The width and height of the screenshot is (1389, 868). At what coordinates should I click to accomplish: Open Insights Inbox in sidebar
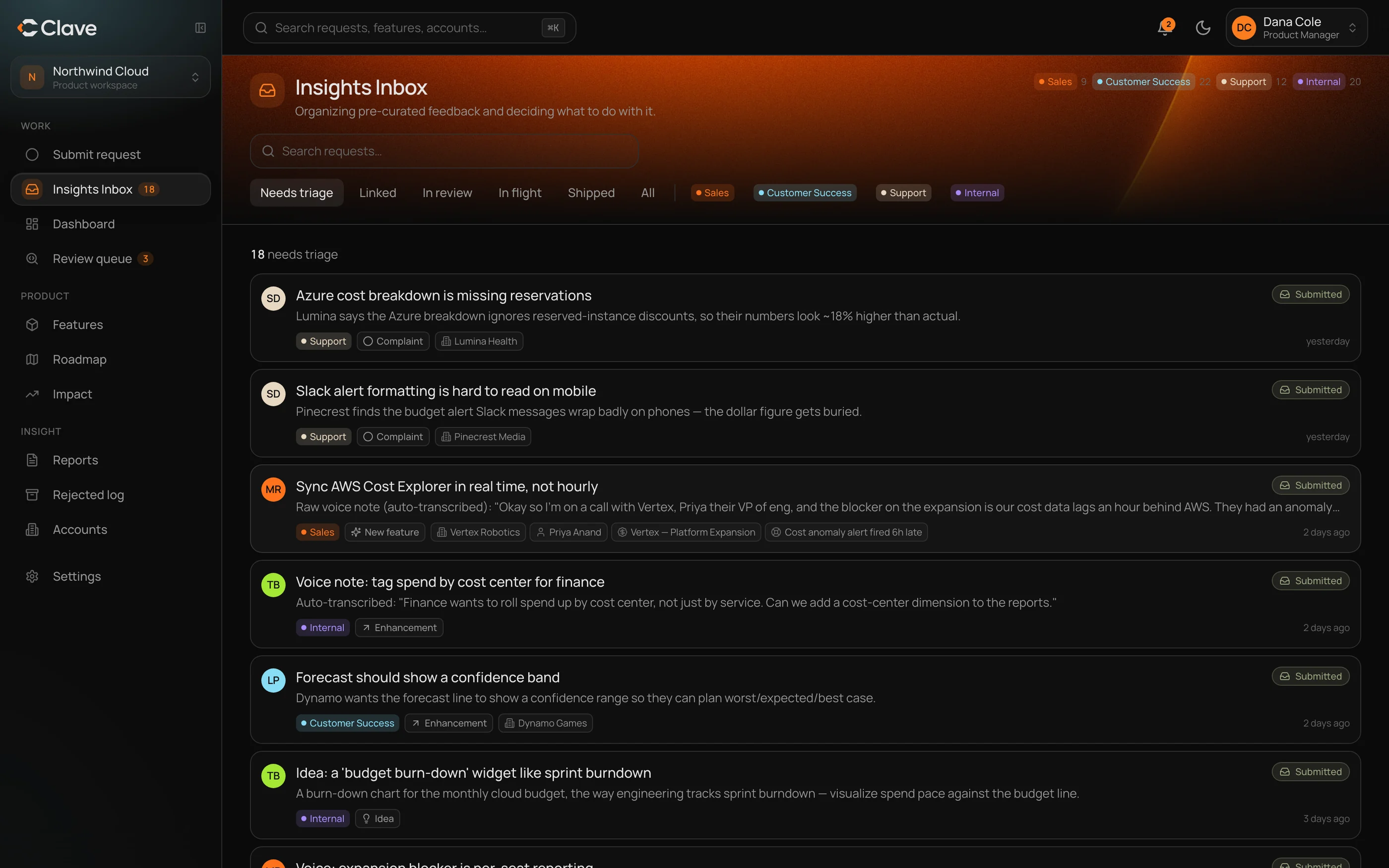[111, 189]
